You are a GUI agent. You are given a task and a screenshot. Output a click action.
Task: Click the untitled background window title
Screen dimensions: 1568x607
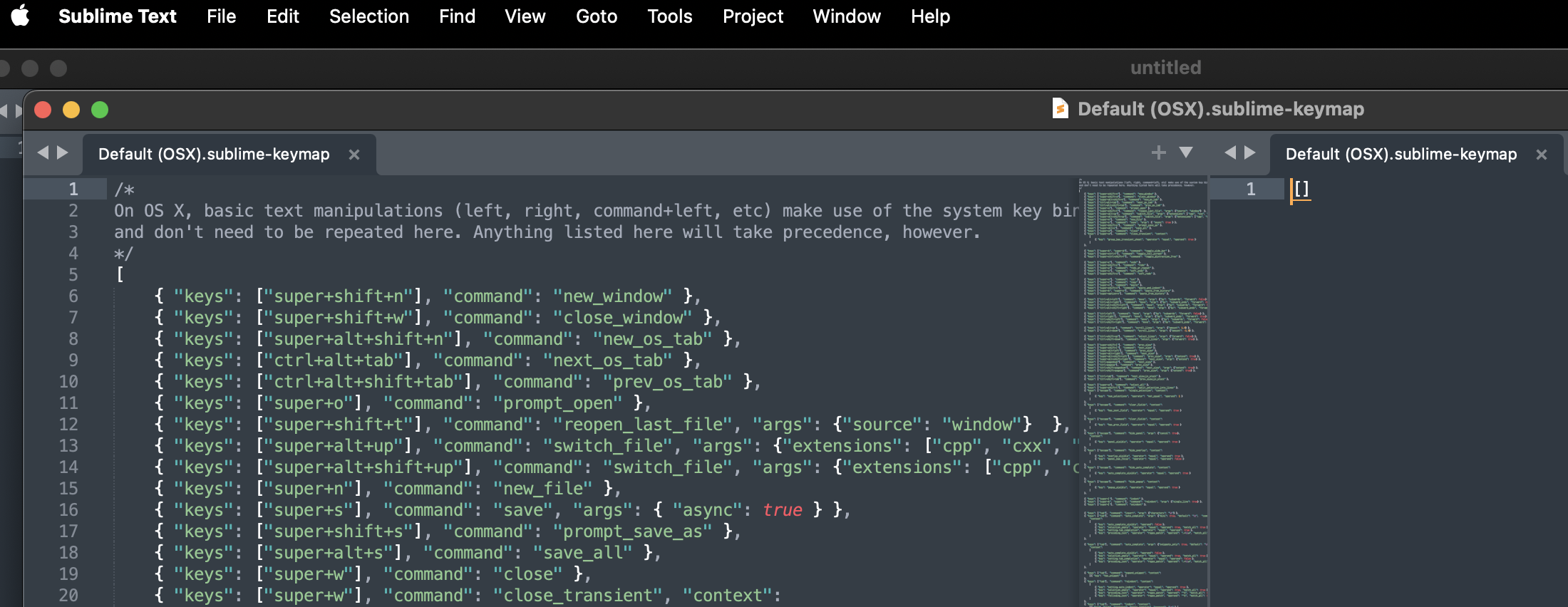tap(1165, 68)
